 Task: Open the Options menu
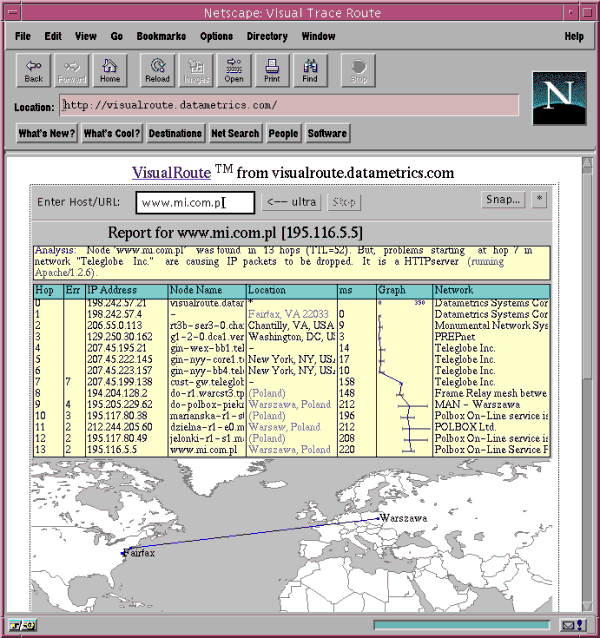point(216,36)
